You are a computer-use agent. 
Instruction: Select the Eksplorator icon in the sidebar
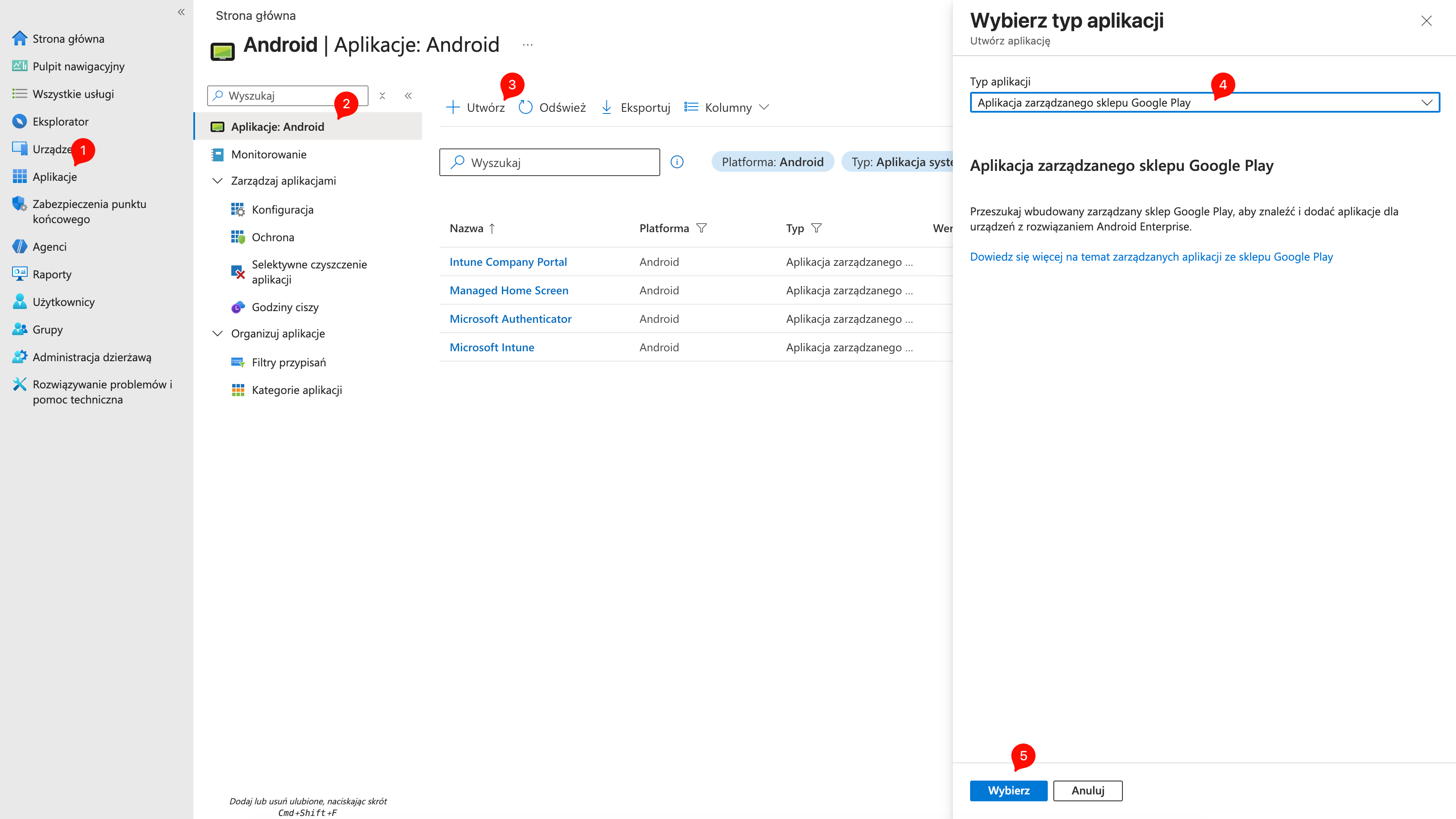(x=20, y=121)
